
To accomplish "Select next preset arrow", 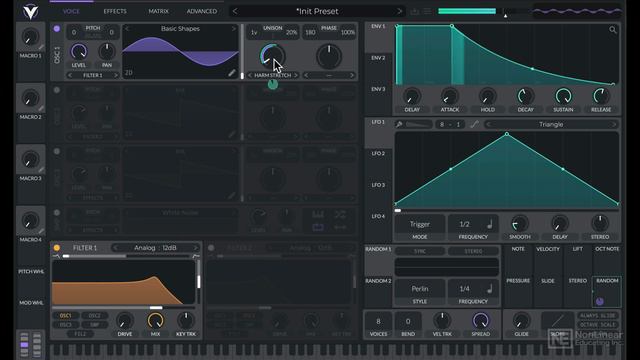I will tap(399, 11).
